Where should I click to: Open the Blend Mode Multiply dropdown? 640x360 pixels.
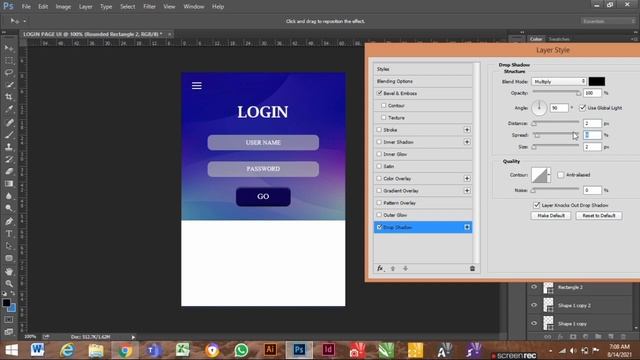[x=559, y=82]
